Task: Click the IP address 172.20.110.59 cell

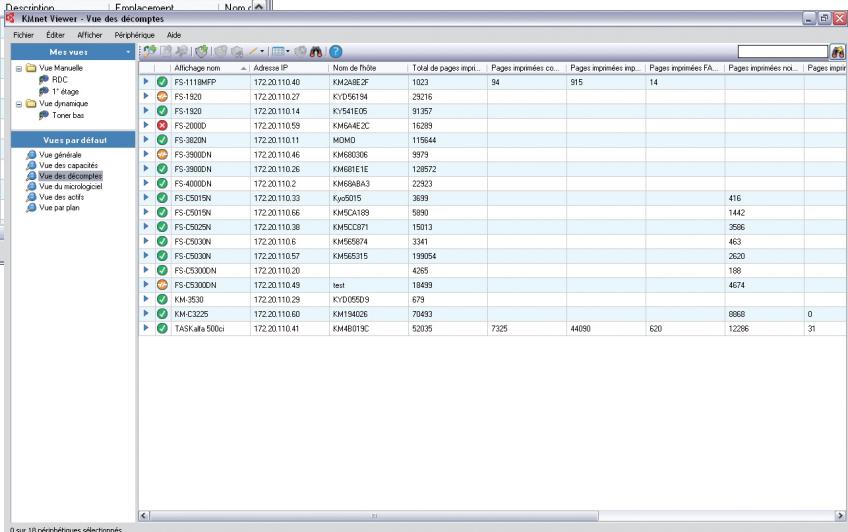Action: coord(289,125)
